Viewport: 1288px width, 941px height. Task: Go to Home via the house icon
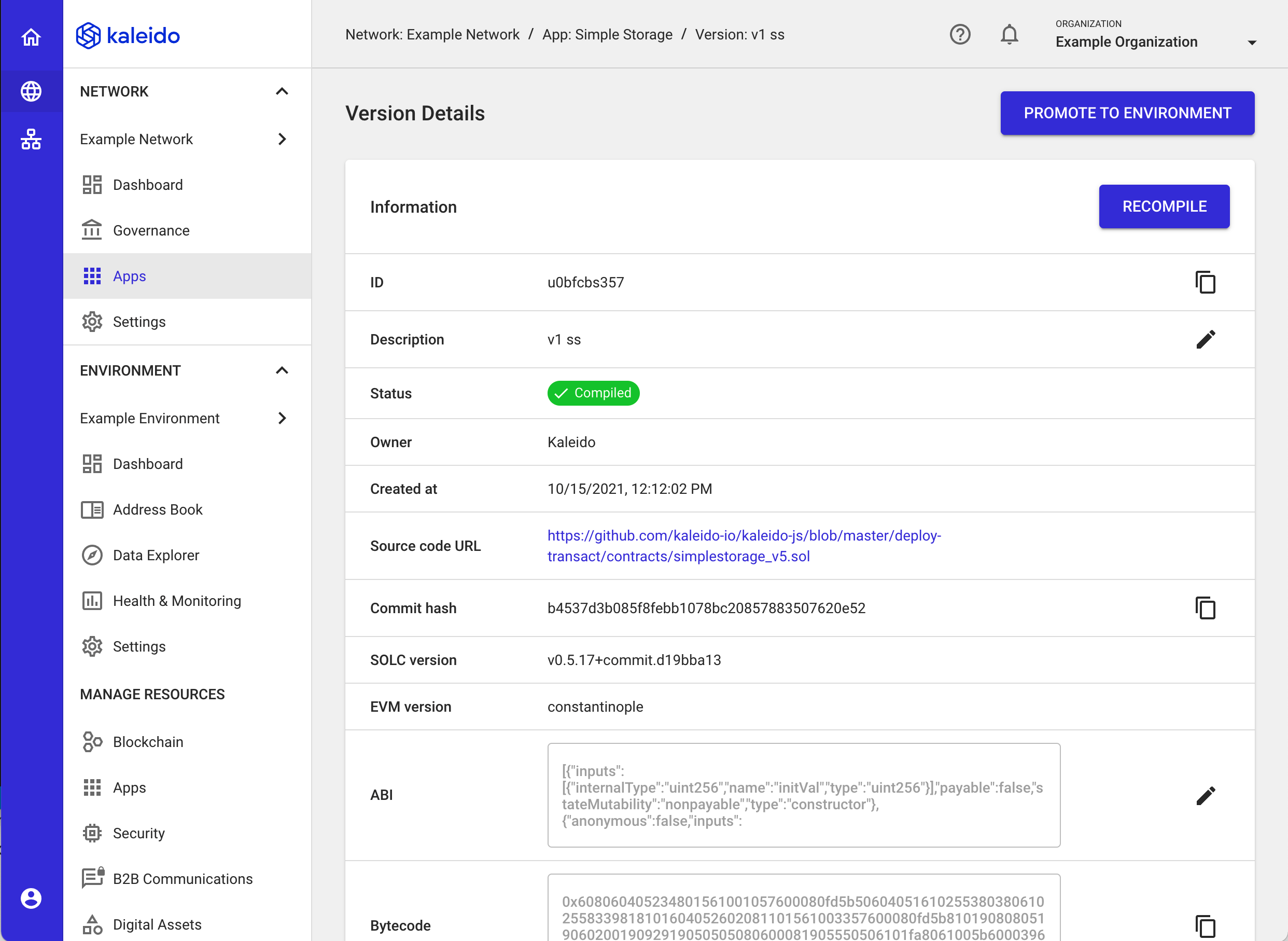point(31,36)
